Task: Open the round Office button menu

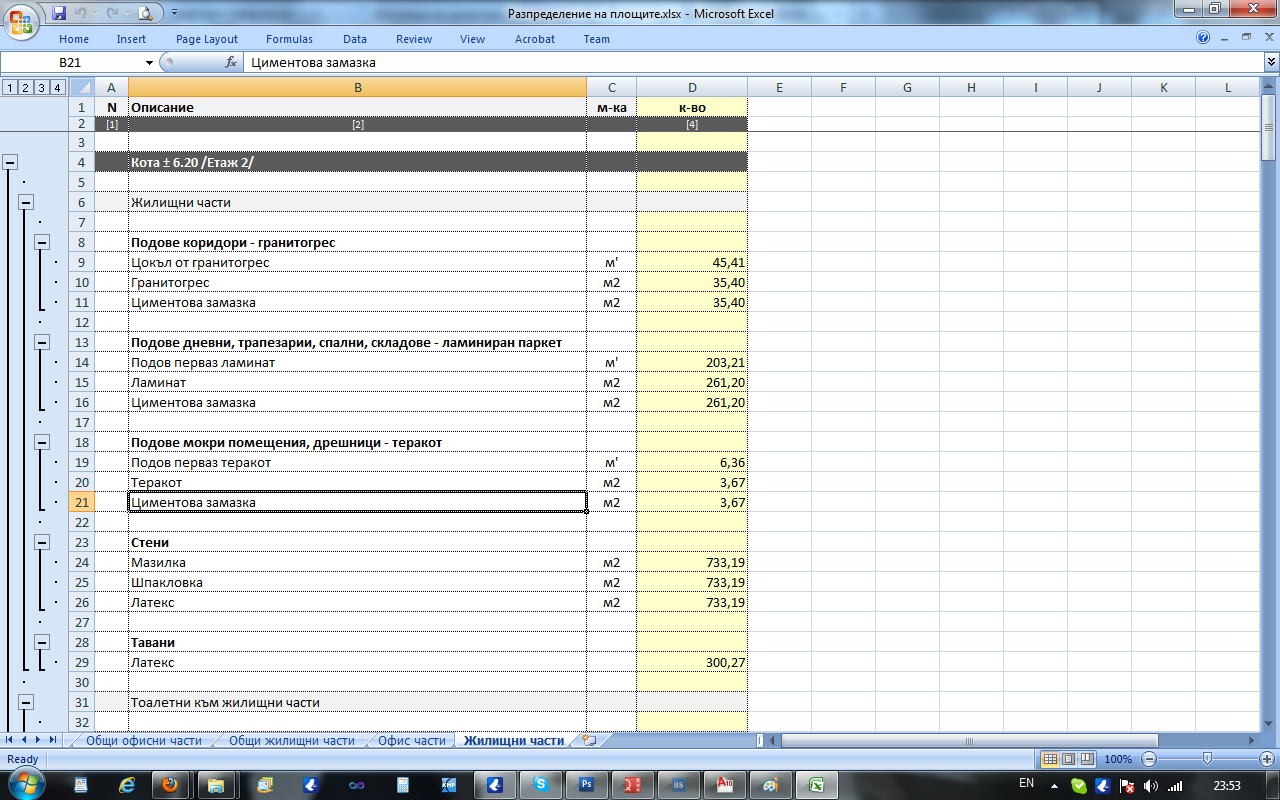Action: 21,22
